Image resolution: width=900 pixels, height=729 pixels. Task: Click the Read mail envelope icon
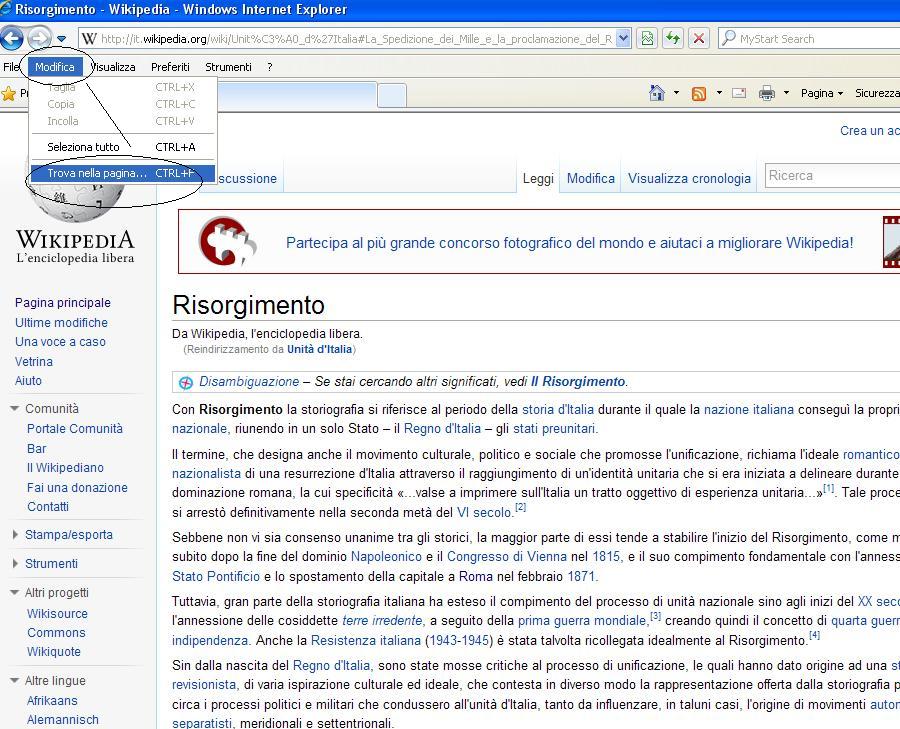[x=739, y=93]
